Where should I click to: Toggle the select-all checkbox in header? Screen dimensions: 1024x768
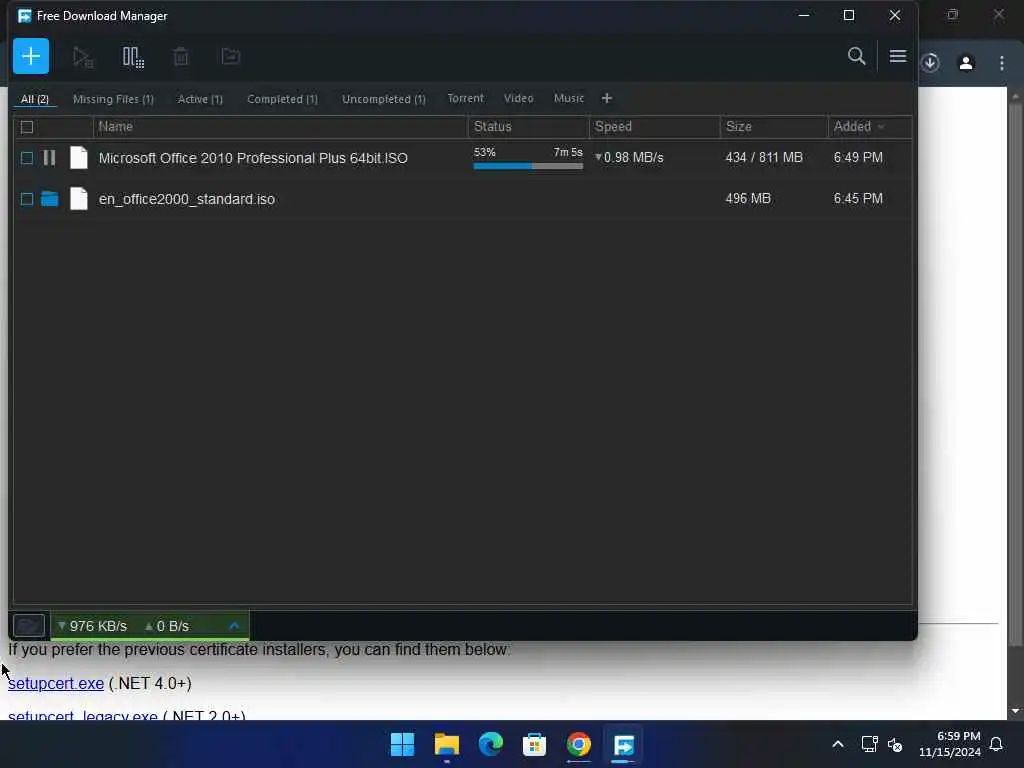[x=27, y=127]
